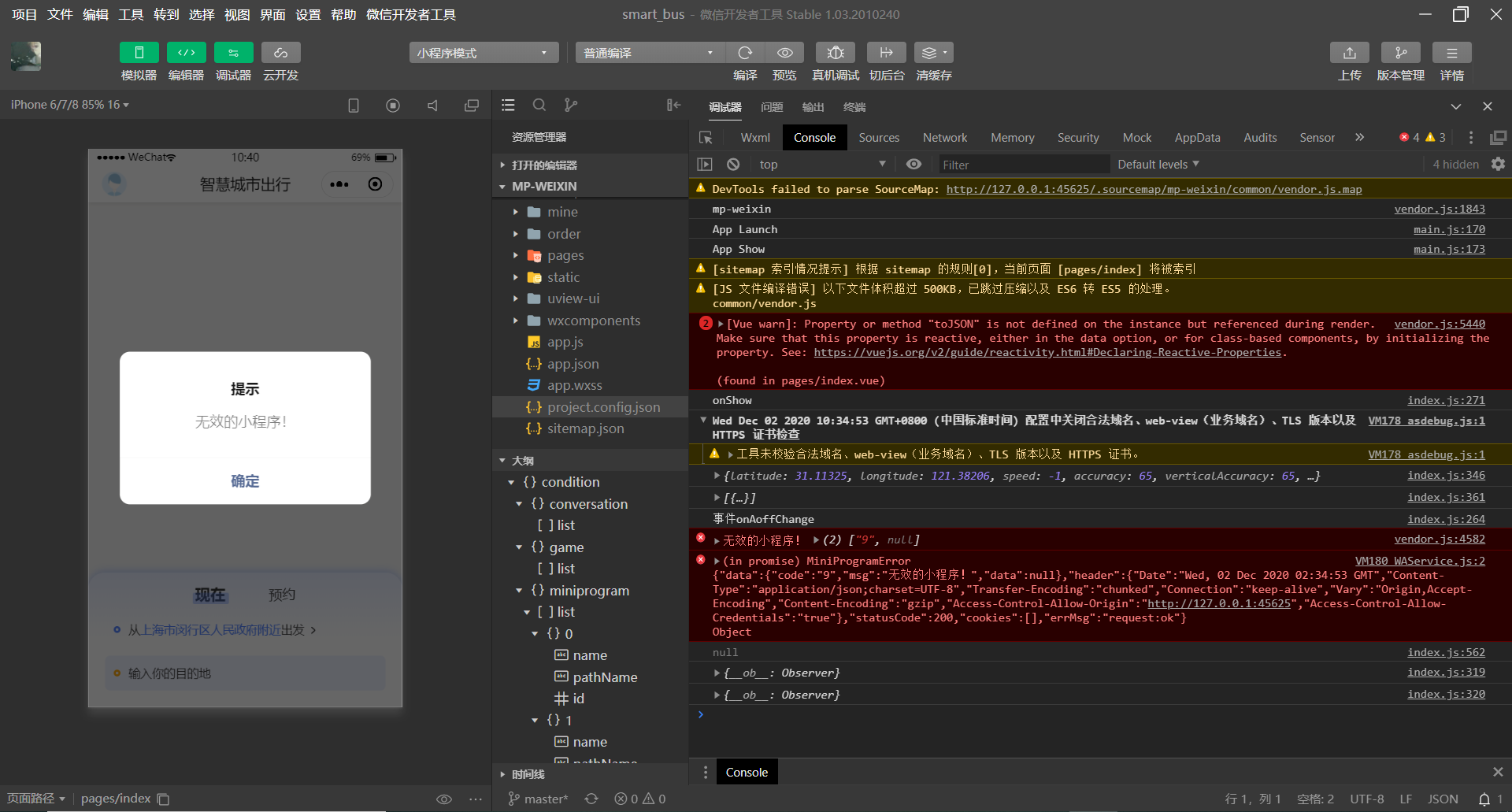Open the search icon in editor sidebar

(539, 105)
